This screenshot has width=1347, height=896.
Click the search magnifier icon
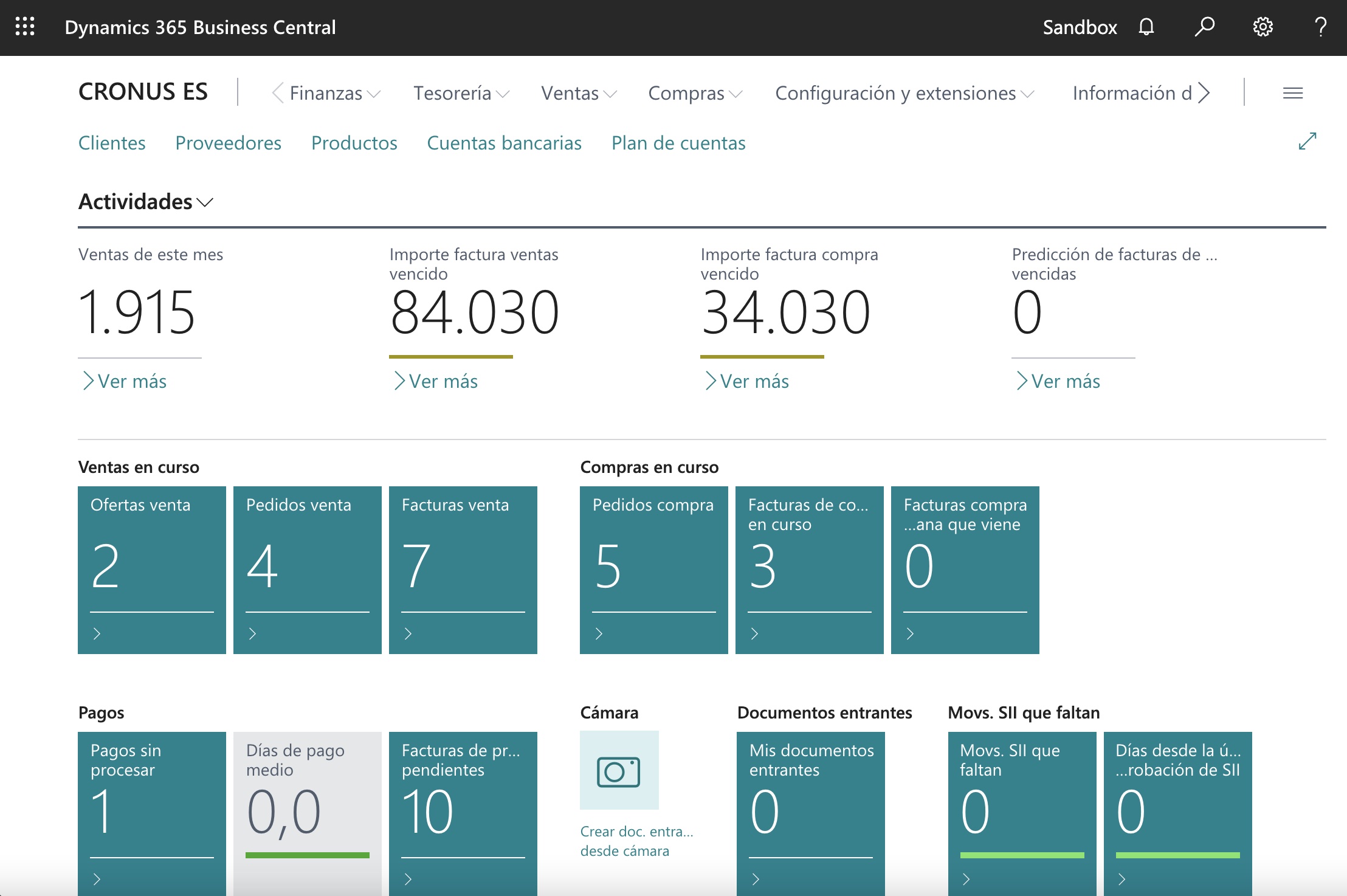click(x=1204, y=27)
